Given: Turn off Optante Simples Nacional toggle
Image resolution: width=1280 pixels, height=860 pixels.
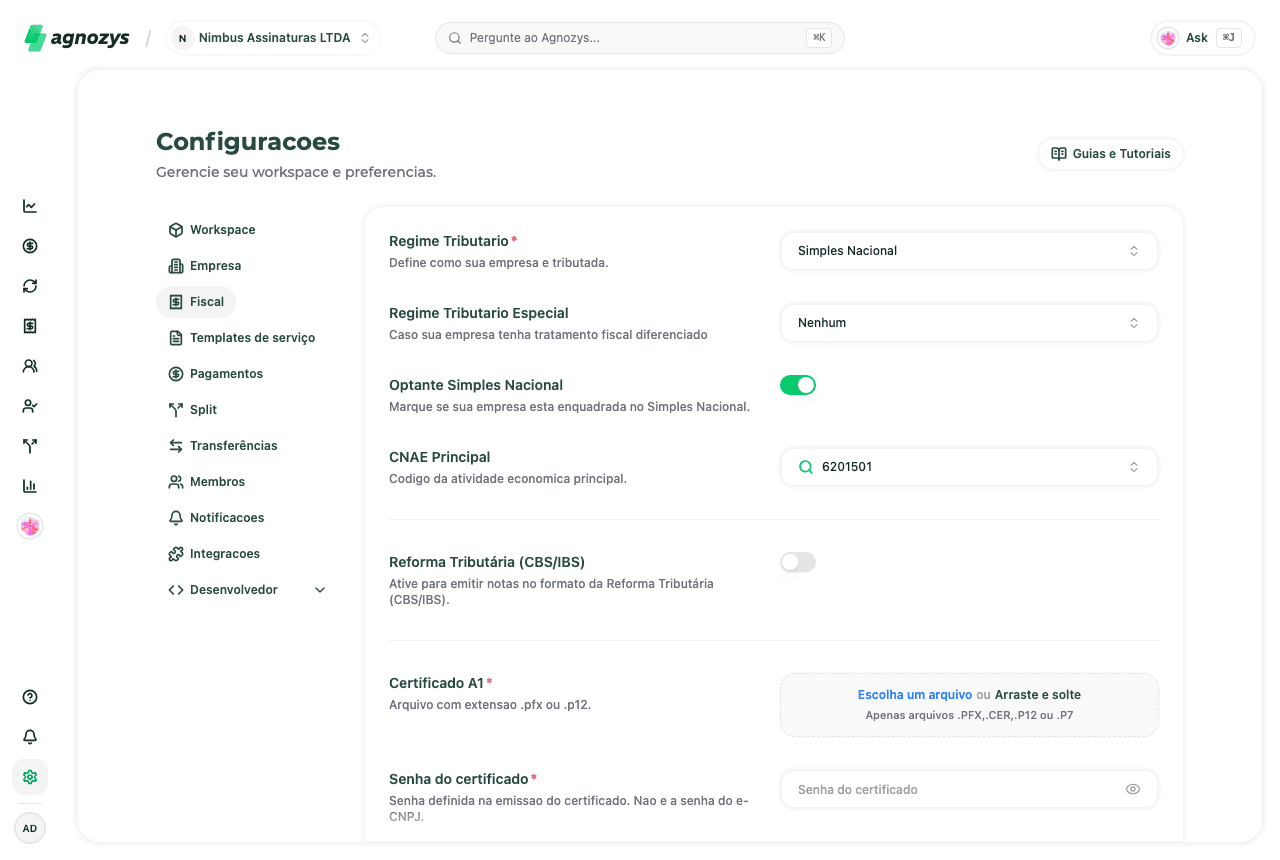Looking at the screenshot, I should coord(798,385).
